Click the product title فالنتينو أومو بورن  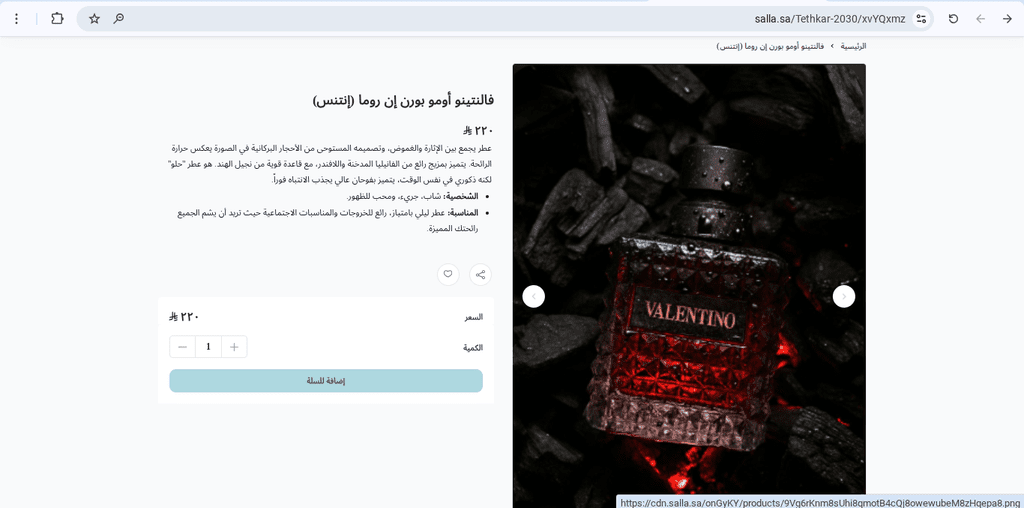403,101
